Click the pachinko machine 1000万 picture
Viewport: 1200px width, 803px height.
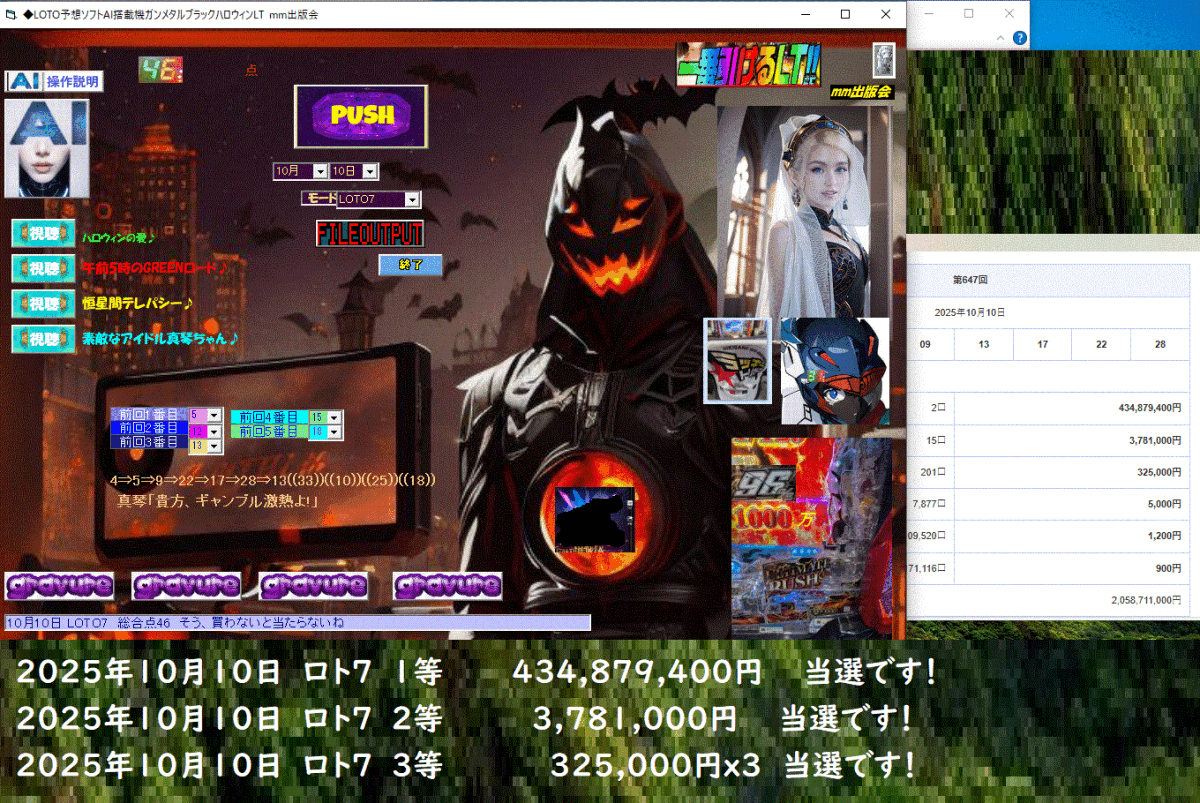pos(811,536)
